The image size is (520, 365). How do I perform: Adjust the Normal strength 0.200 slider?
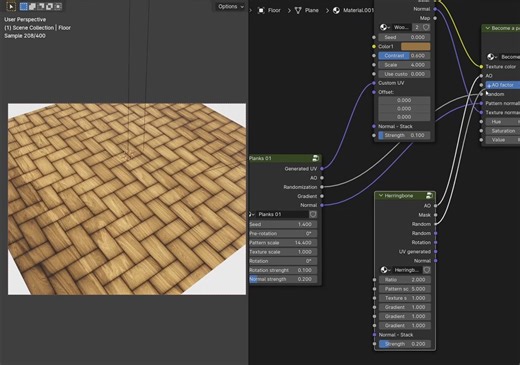click(x=283, y=279)
